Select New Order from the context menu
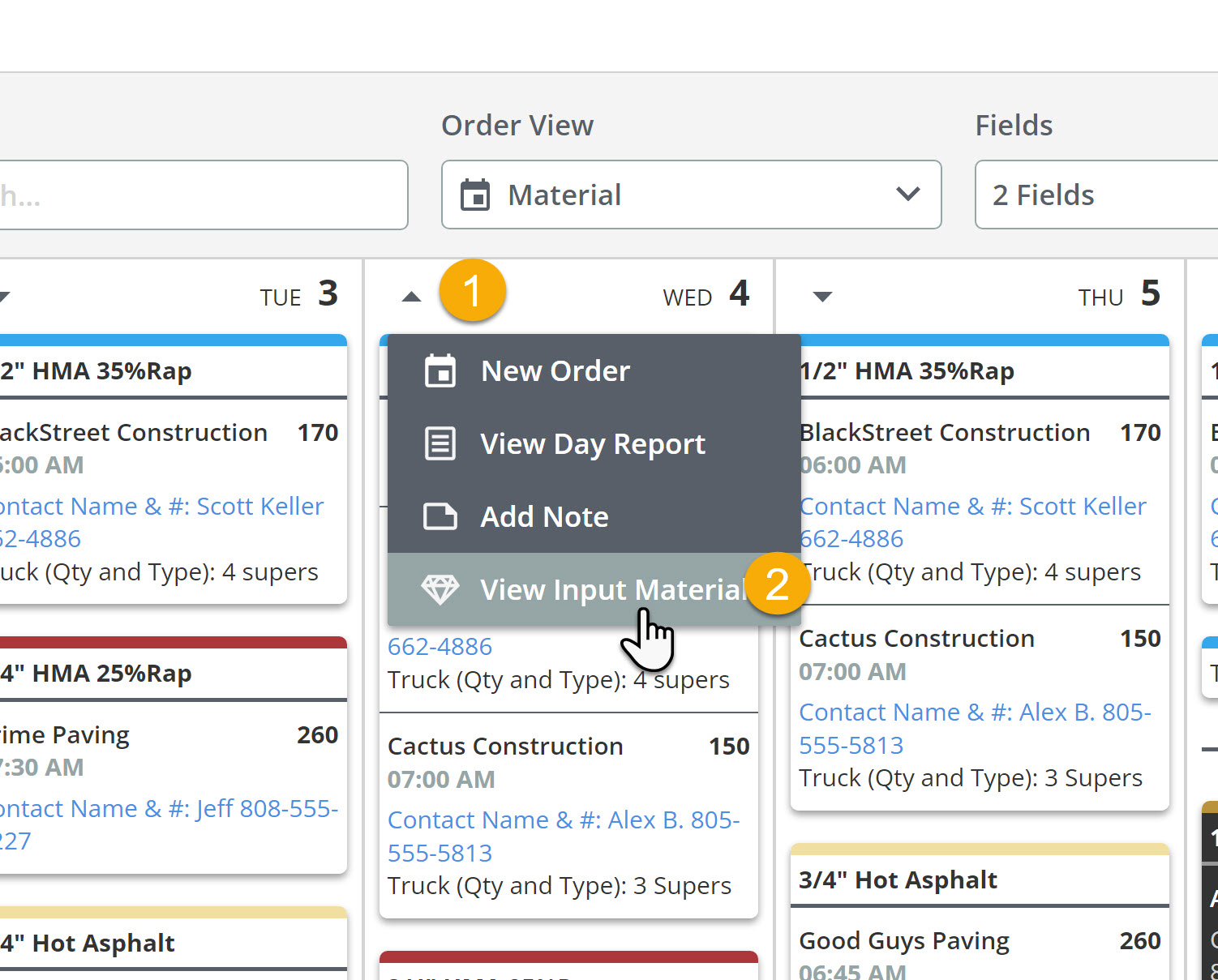 click(555, 370)
